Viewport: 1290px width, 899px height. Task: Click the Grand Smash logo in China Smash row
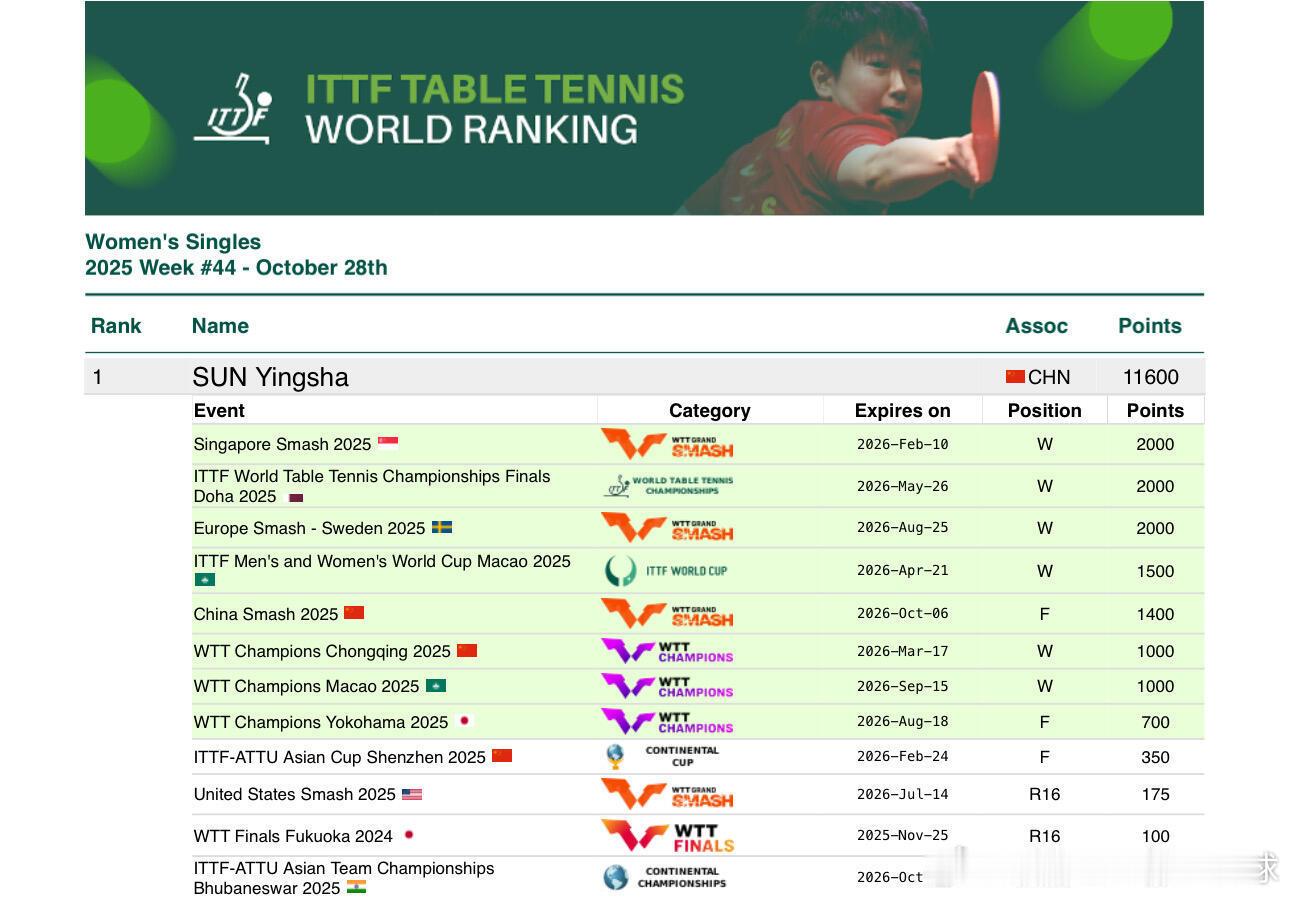click(x=667, y=613)
